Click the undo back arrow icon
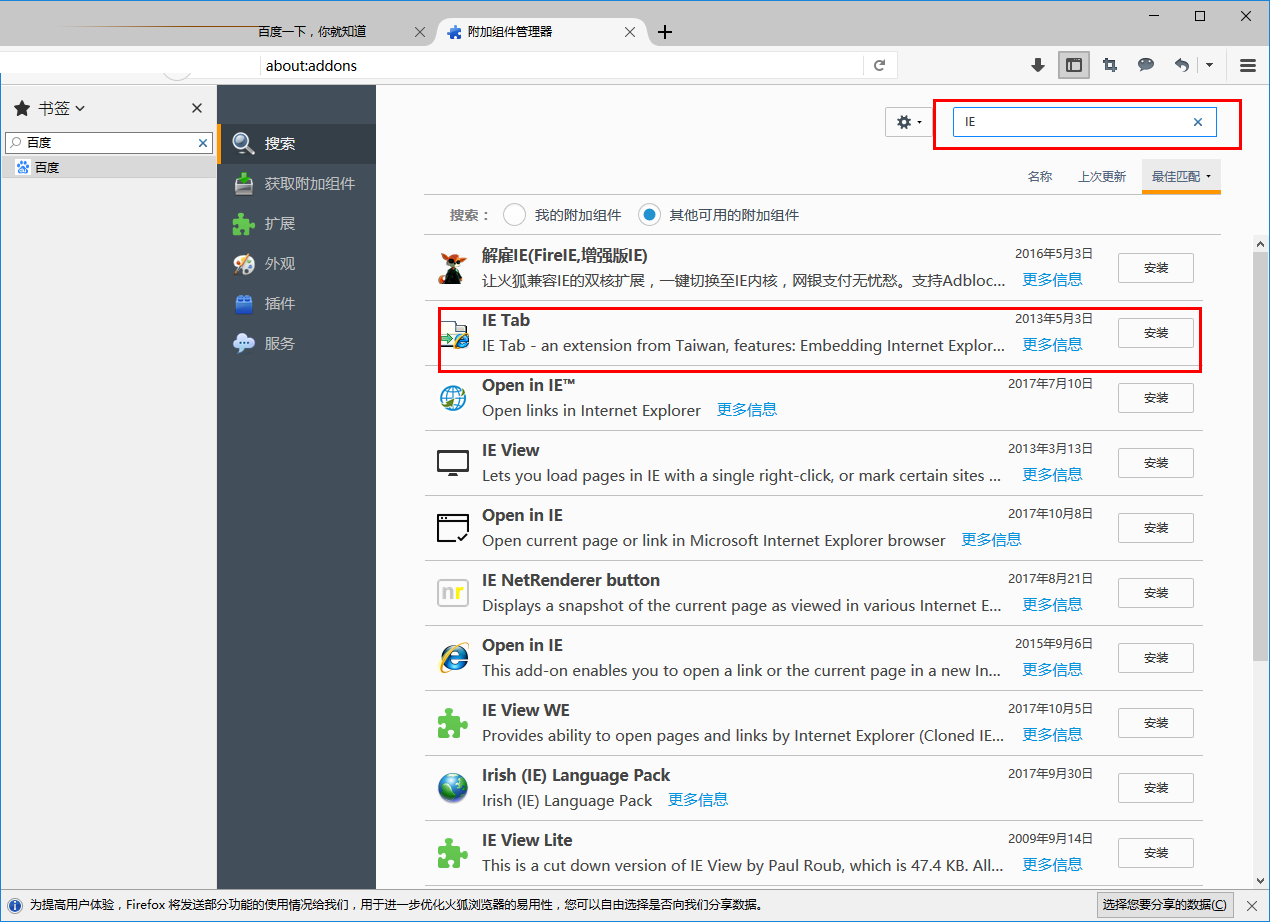The width and height of the screenshot is (1270, 922). (x=1182, y=65)
